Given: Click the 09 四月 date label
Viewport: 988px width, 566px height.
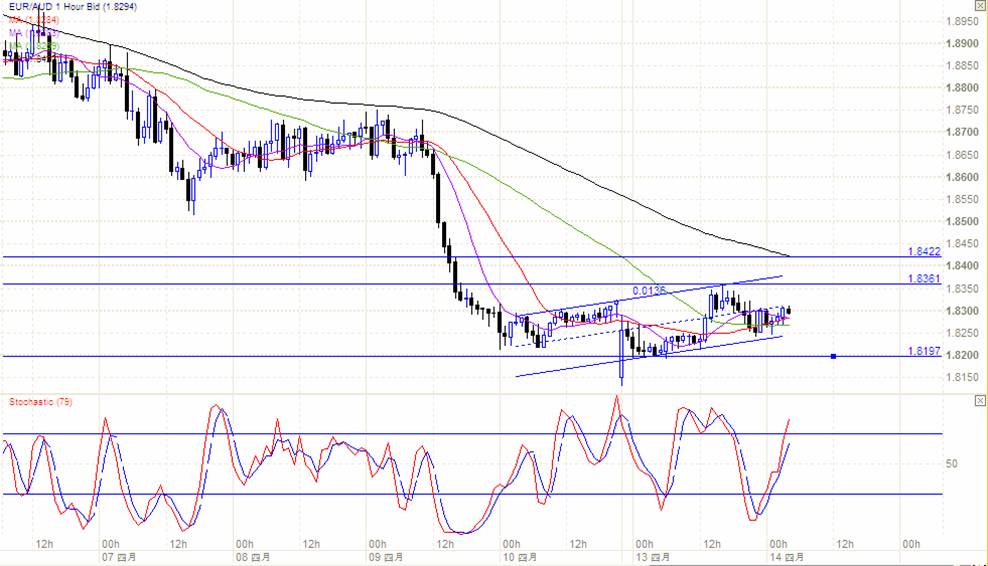Looking at the screenshot, I should (386, 558).
